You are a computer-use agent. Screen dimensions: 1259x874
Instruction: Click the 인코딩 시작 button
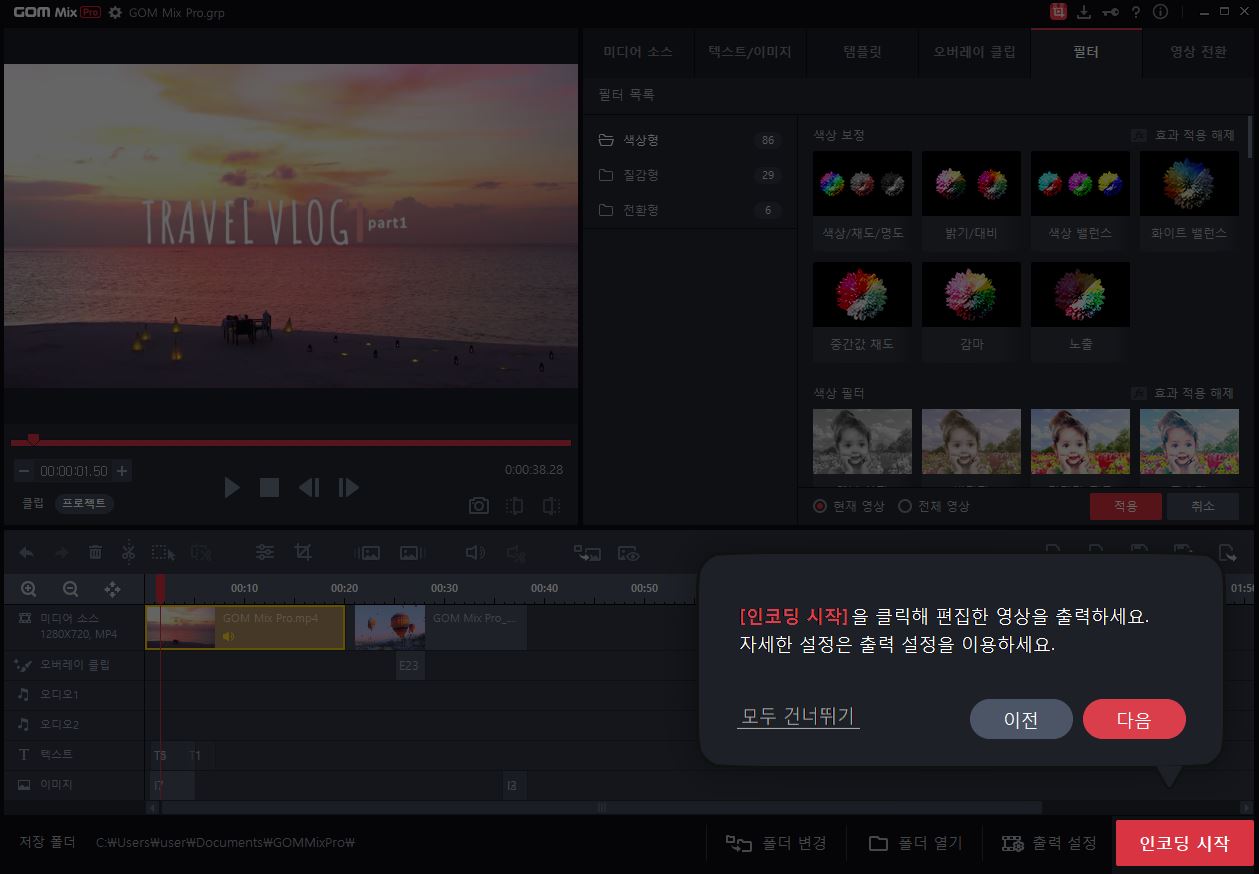coord(1184,843)
